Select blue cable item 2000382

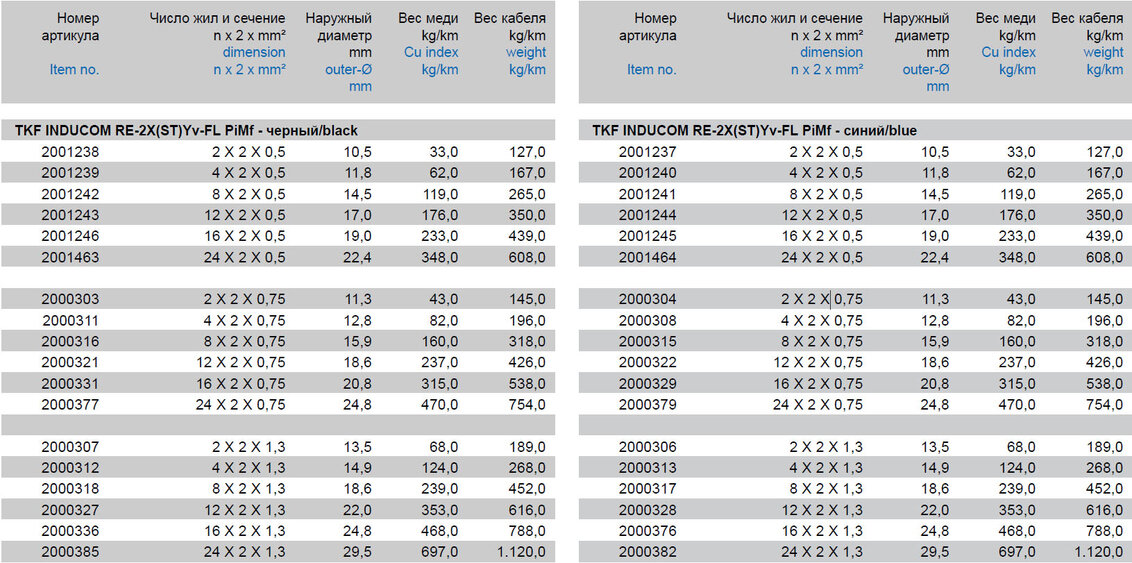point(648,551)
